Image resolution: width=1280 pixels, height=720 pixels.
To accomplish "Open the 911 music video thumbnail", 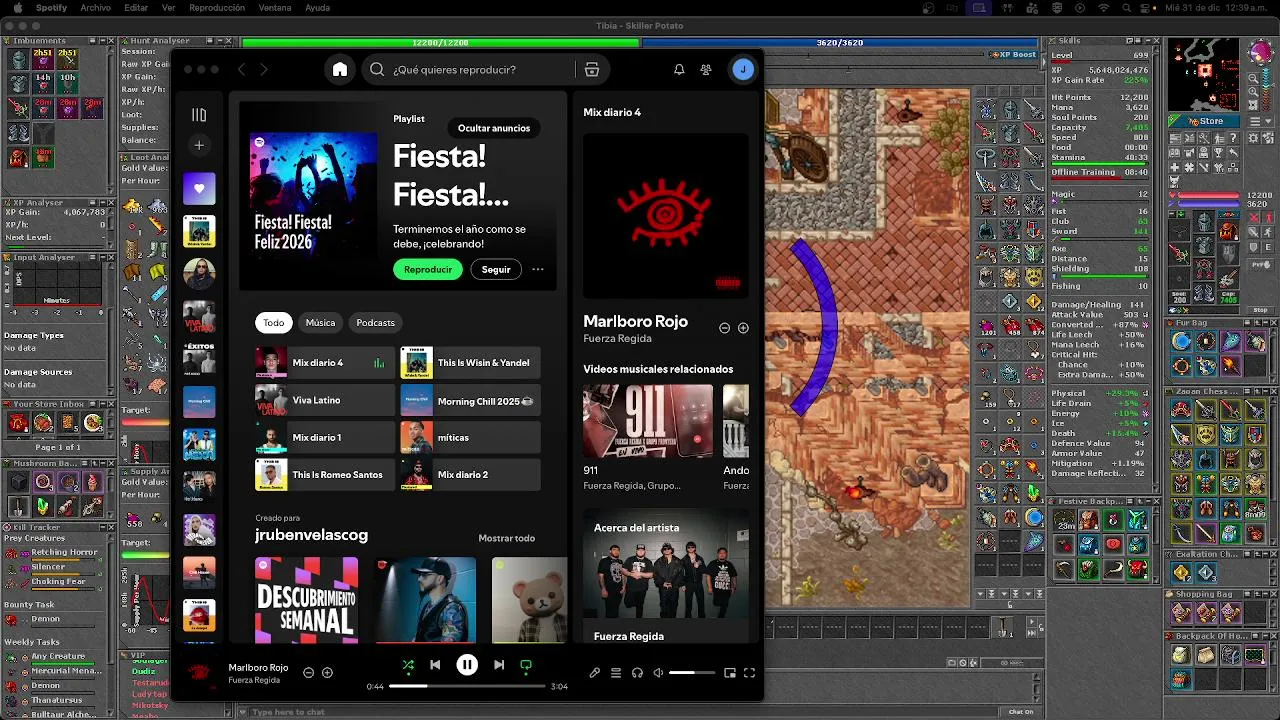I will coord(648,421).
